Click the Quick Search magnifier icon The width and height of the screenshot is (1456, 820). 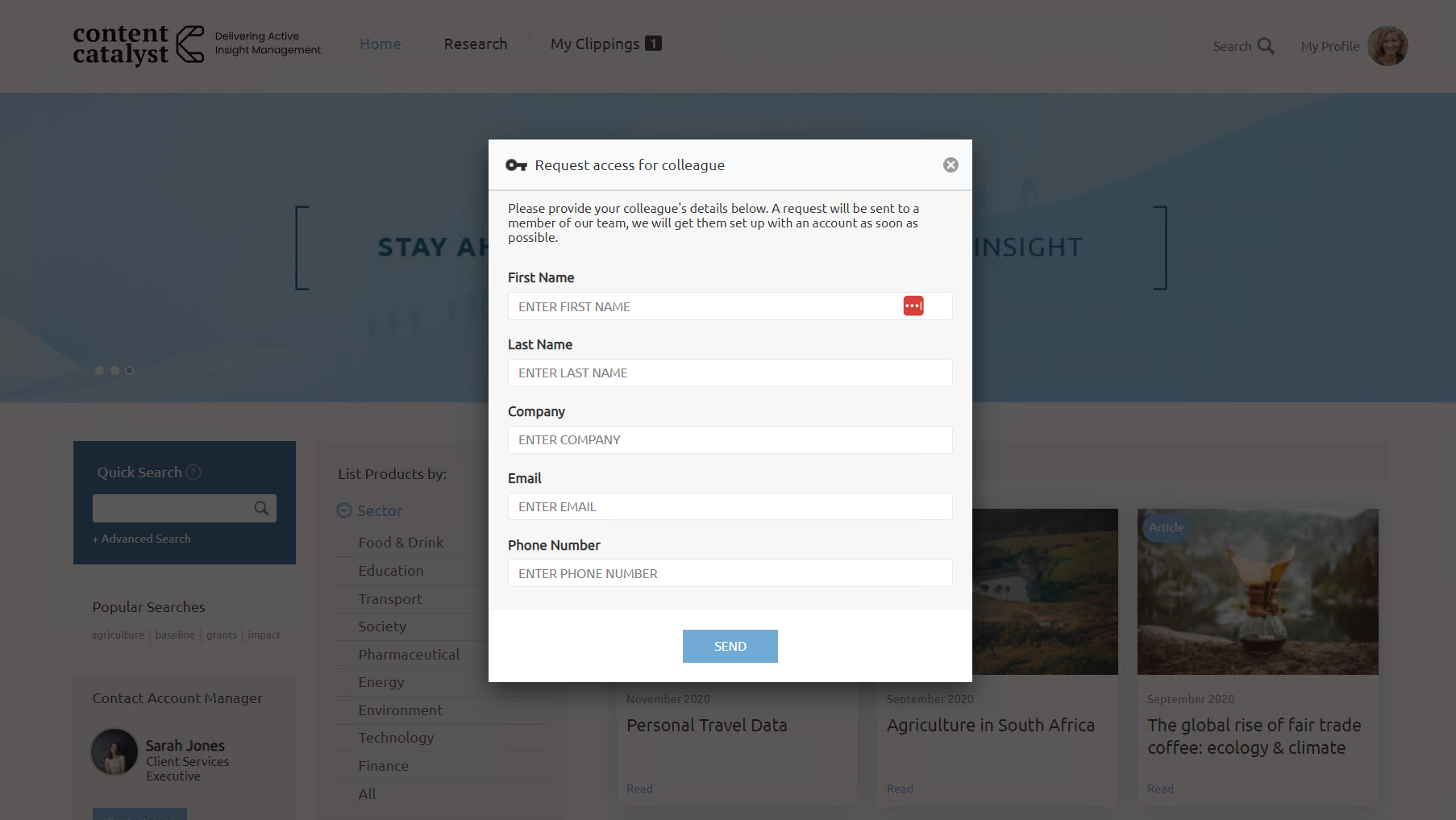point(261,508)
